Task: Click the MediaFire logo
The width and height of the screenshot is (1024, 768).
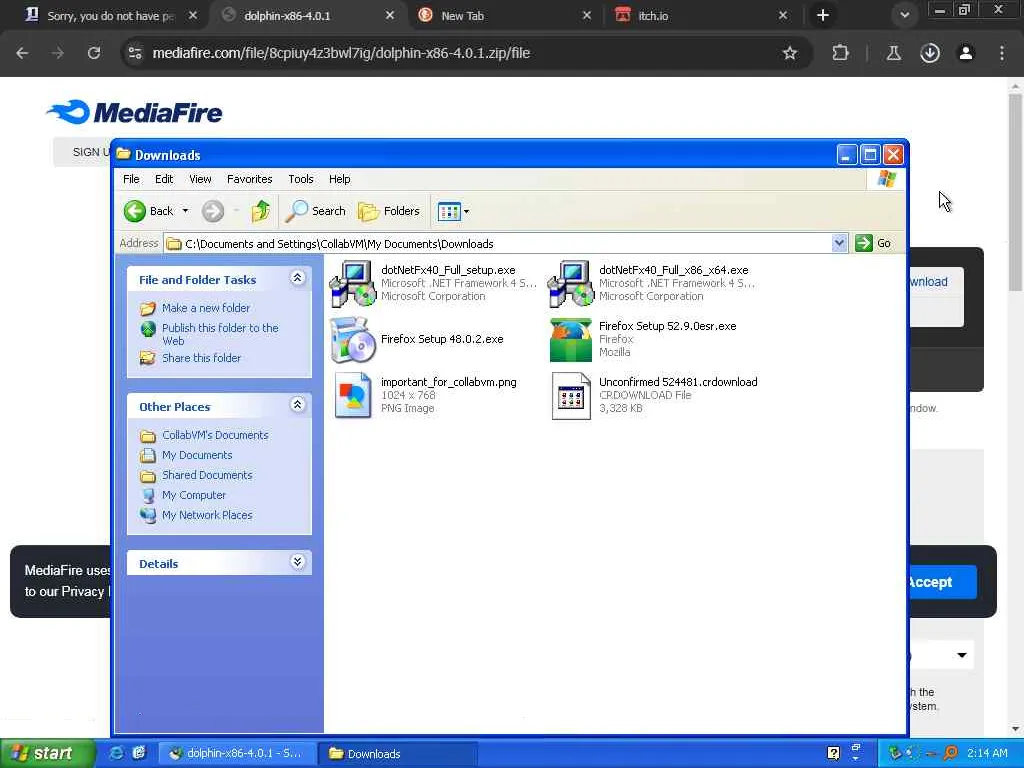Action: [135, 112]
